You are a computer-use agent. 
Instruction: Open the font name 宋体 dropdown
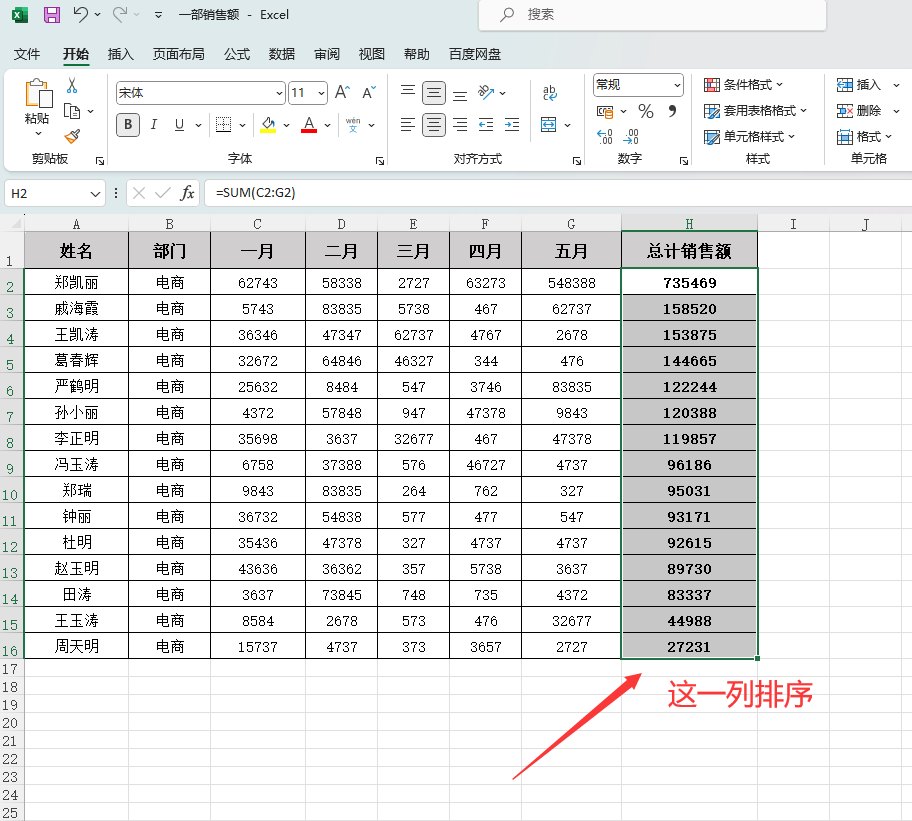[x=279, y=93]
